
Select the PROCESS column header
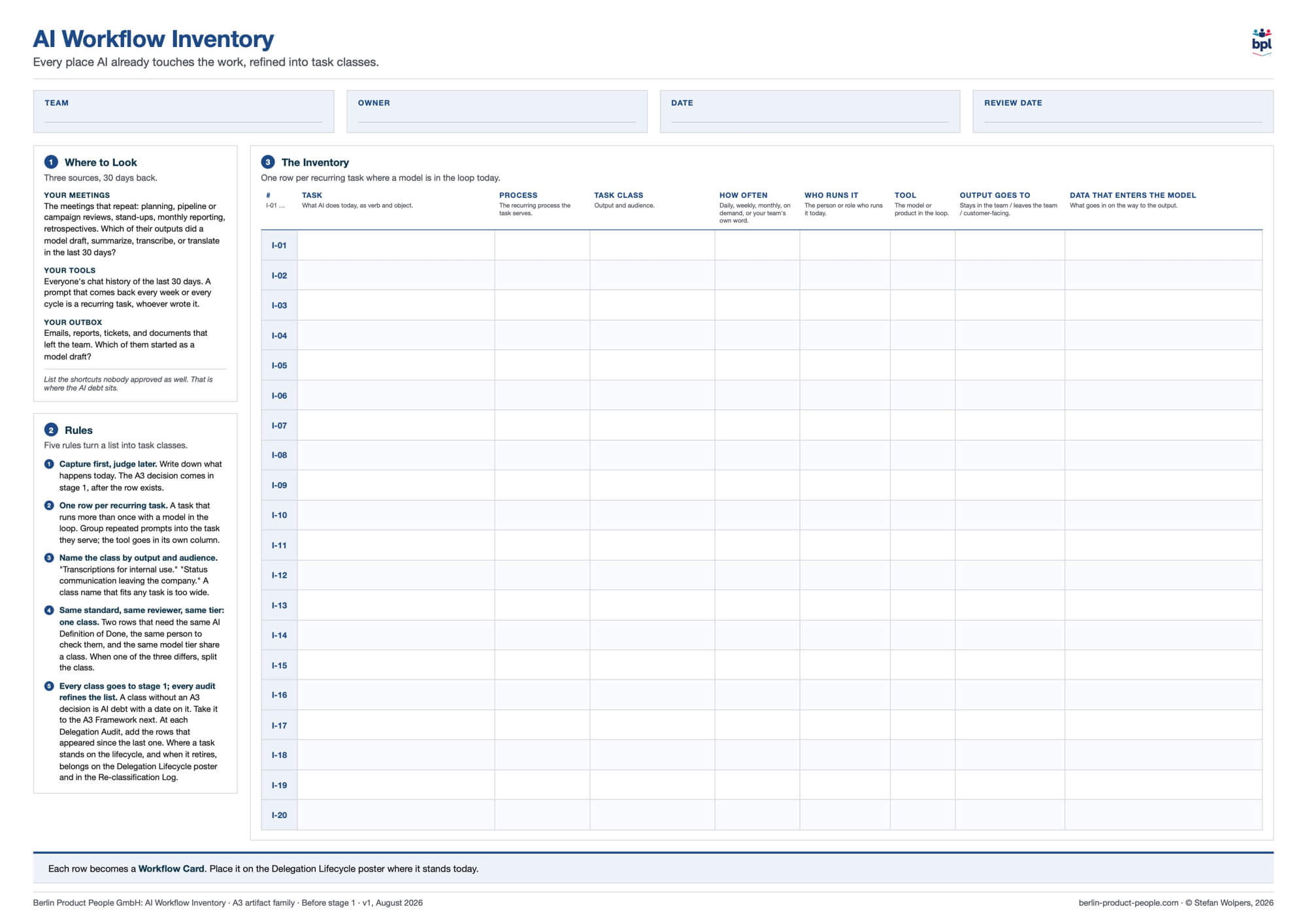pyautogui.click(x=518, y=195)
